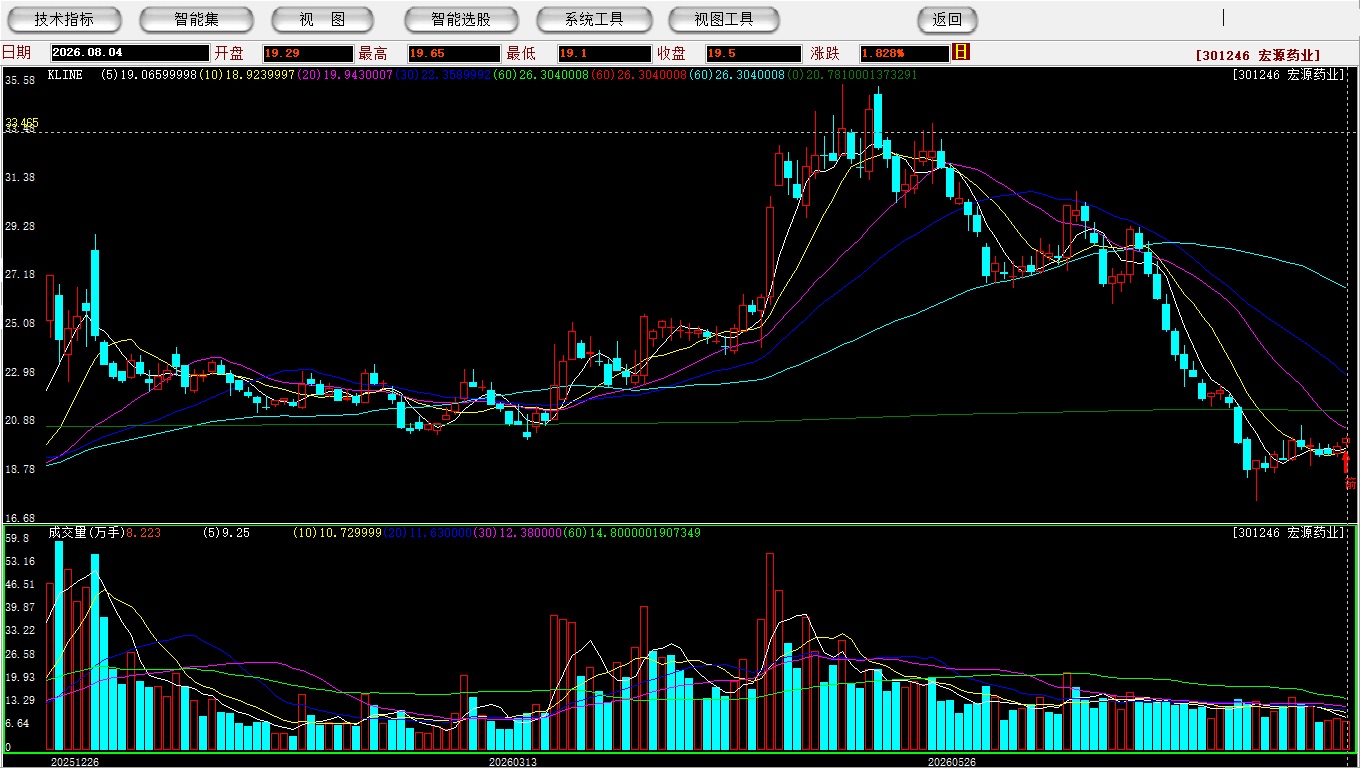This screenshot has height=768, width=1360.
Task: Click the 涨跌 value 1.828%
Action: coord(904,53)
